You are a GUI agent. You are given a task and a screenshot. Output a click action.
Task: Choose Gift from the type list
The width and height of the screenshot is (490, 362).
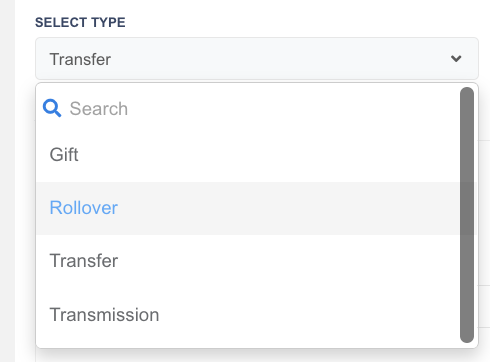pos(248,155)
